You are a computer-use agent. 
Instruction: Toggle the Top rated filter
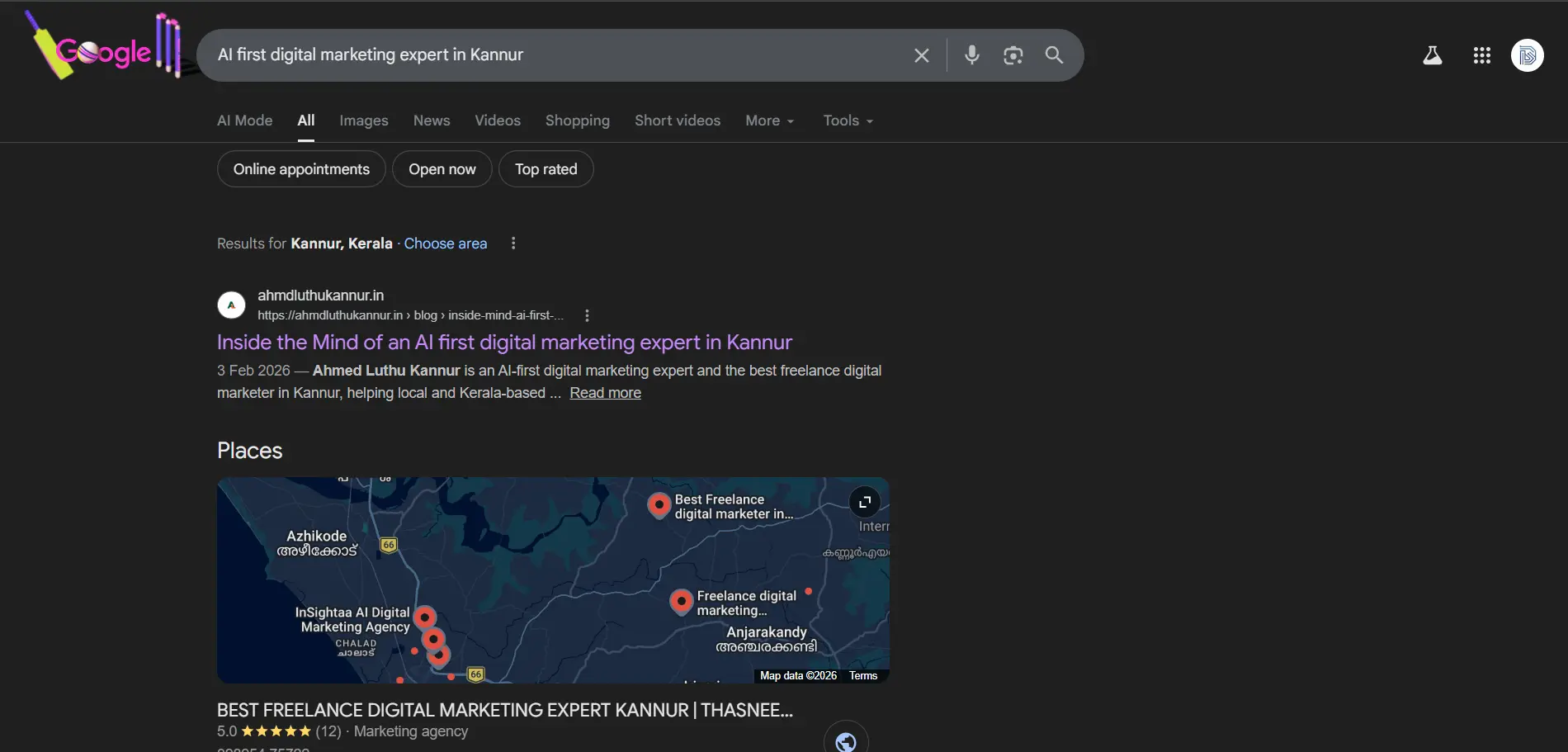(x=545, y=169)
